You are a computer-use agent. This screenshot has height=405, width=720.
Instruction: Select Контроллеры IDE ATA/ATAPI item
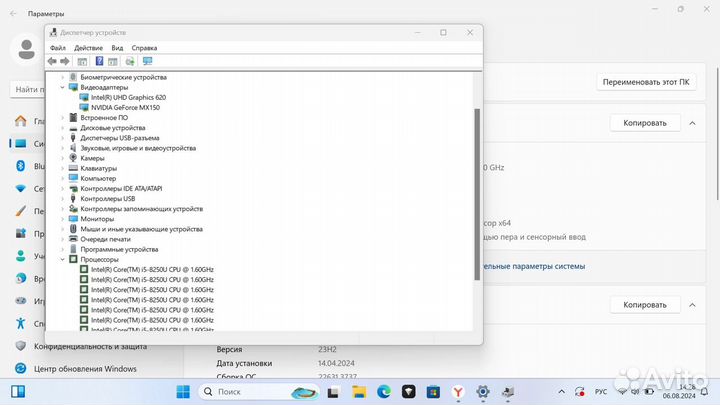pyautogui.click(x=121, y=188)
